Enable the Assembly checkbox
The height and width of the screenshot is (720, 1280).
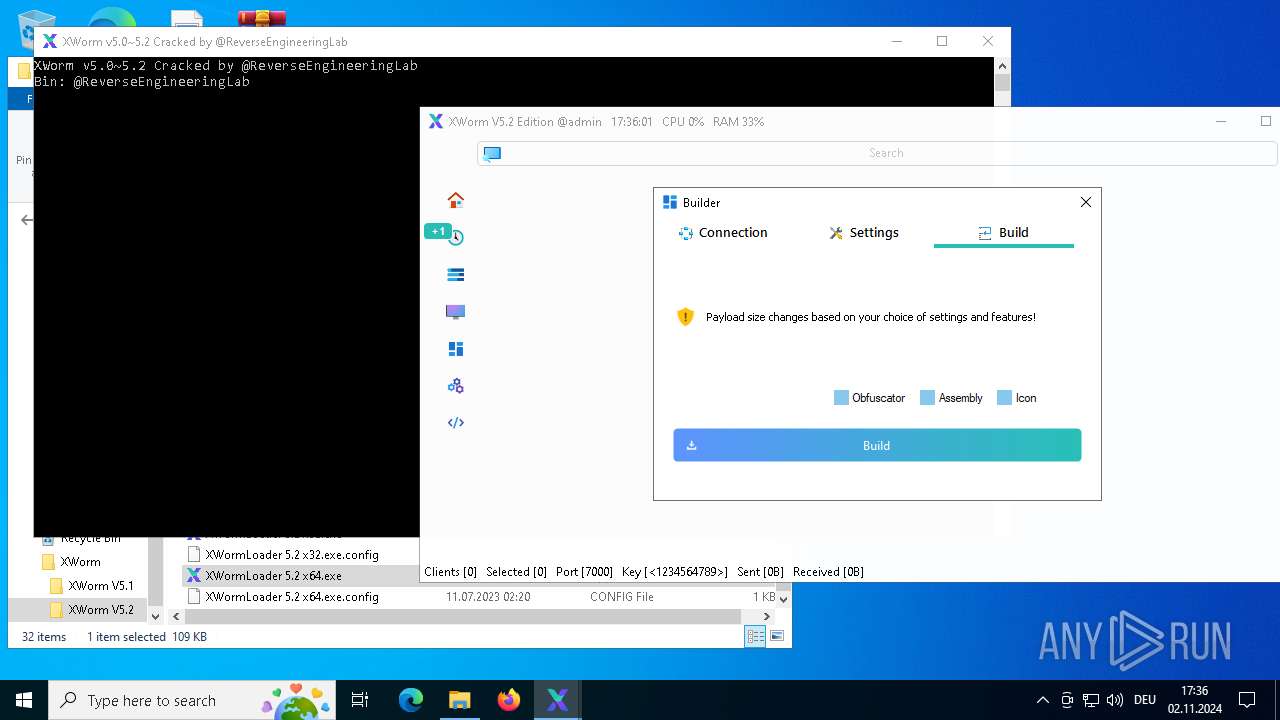point(927,398)
